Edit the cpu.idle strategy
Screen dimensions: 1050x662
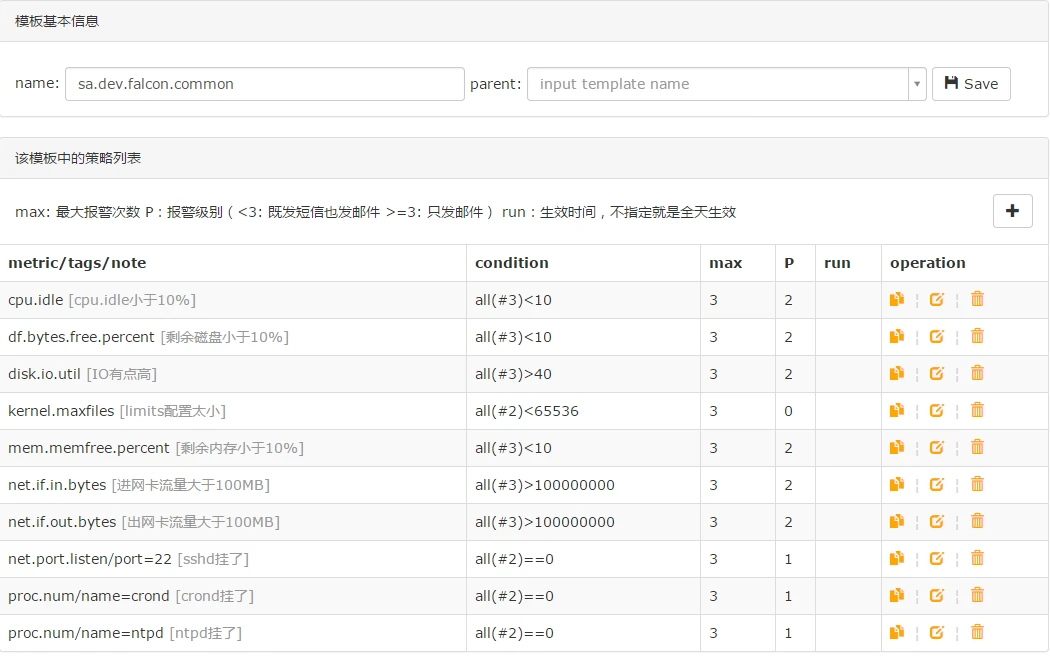point(937,299)
